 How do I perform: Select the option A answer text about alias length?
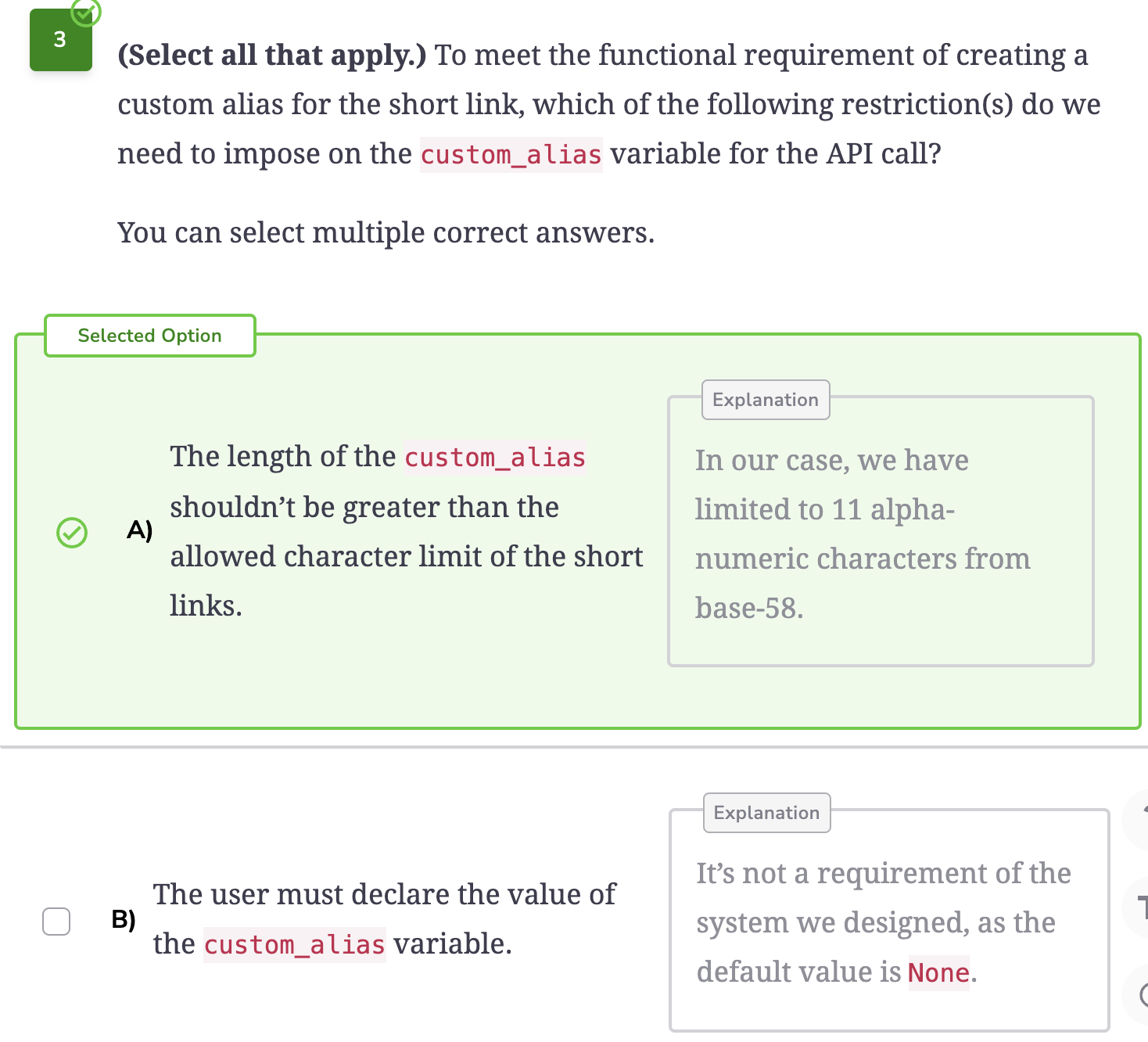click(406, 531)
